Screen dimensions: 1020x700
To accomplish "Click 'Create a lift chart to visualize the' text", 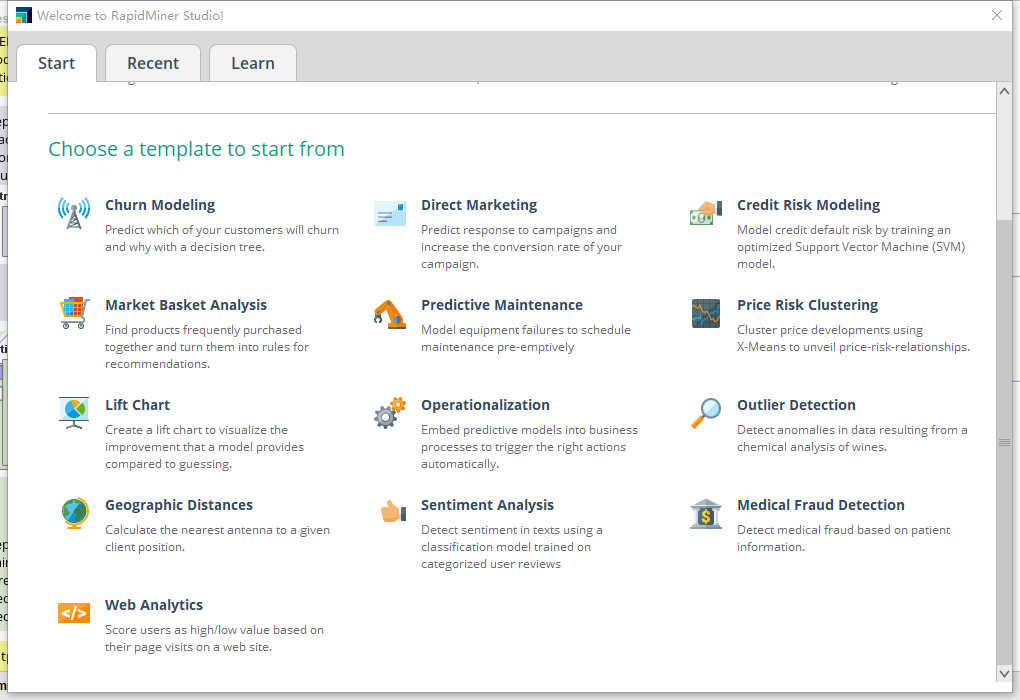I will coord(196,430).
